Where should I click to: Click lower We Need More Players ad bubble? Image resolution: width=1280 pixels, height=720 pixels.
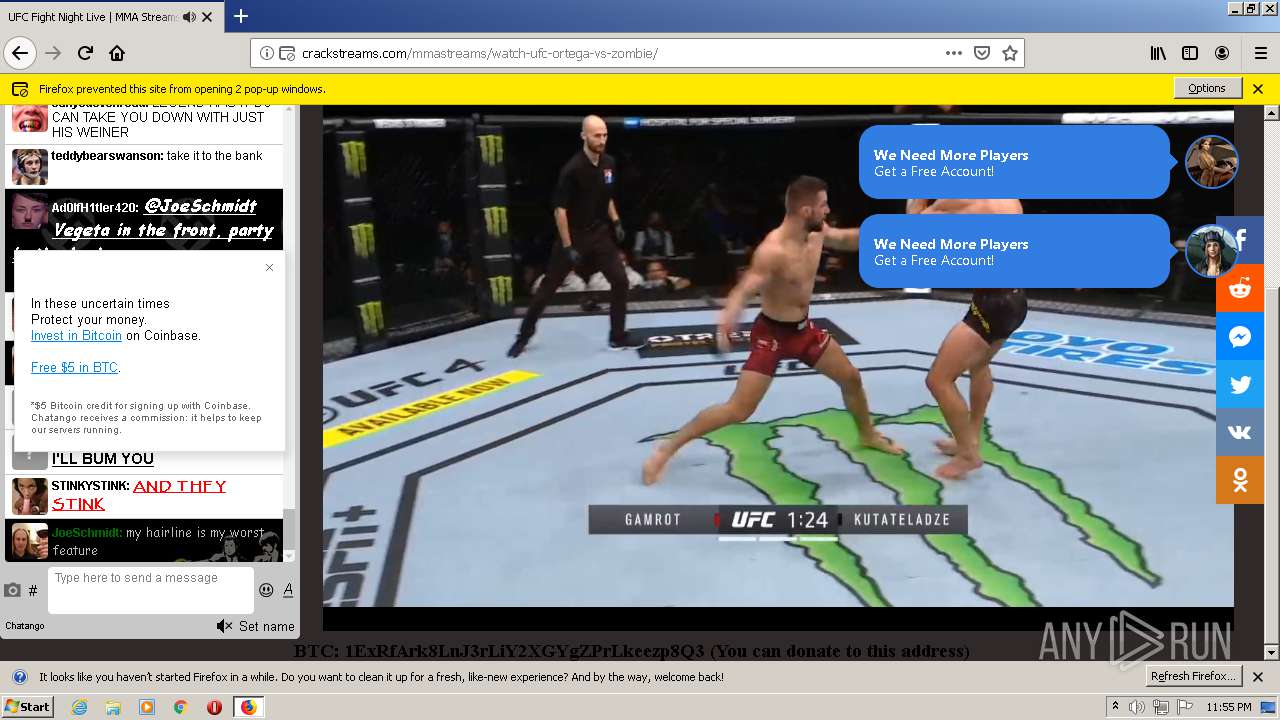pos(1014,251)
